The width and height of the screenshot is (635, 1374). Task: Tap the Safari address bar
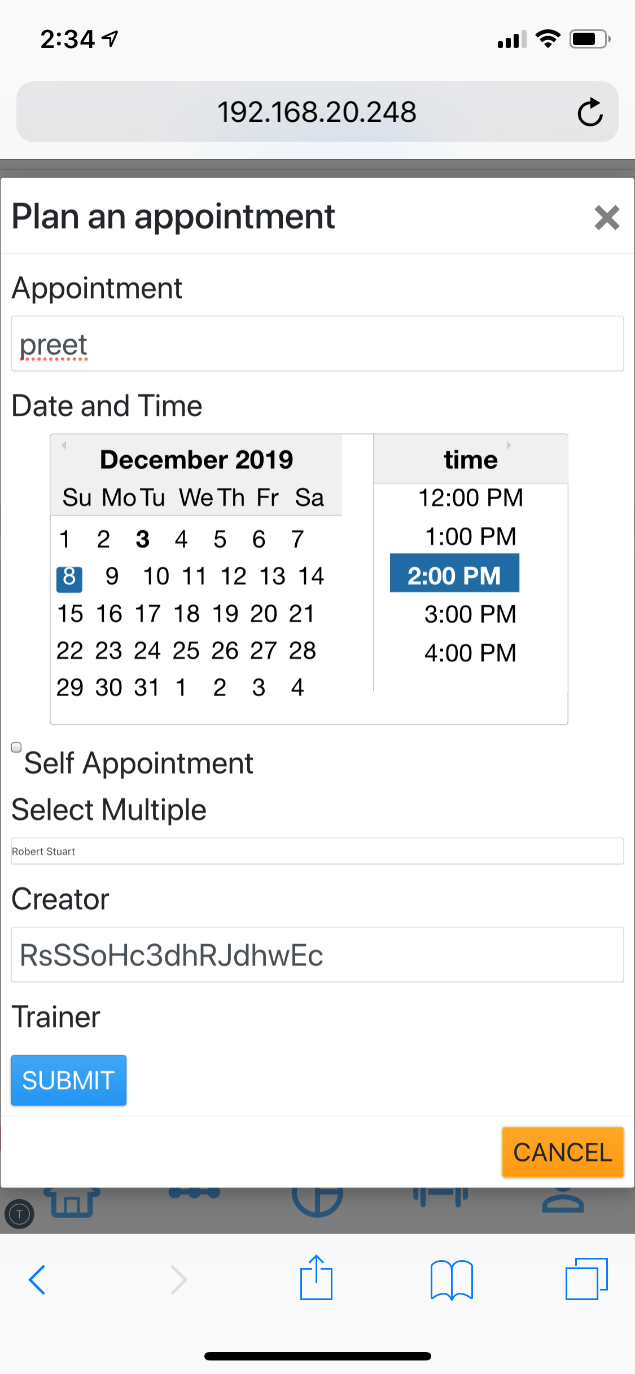(x=317, y=112)
